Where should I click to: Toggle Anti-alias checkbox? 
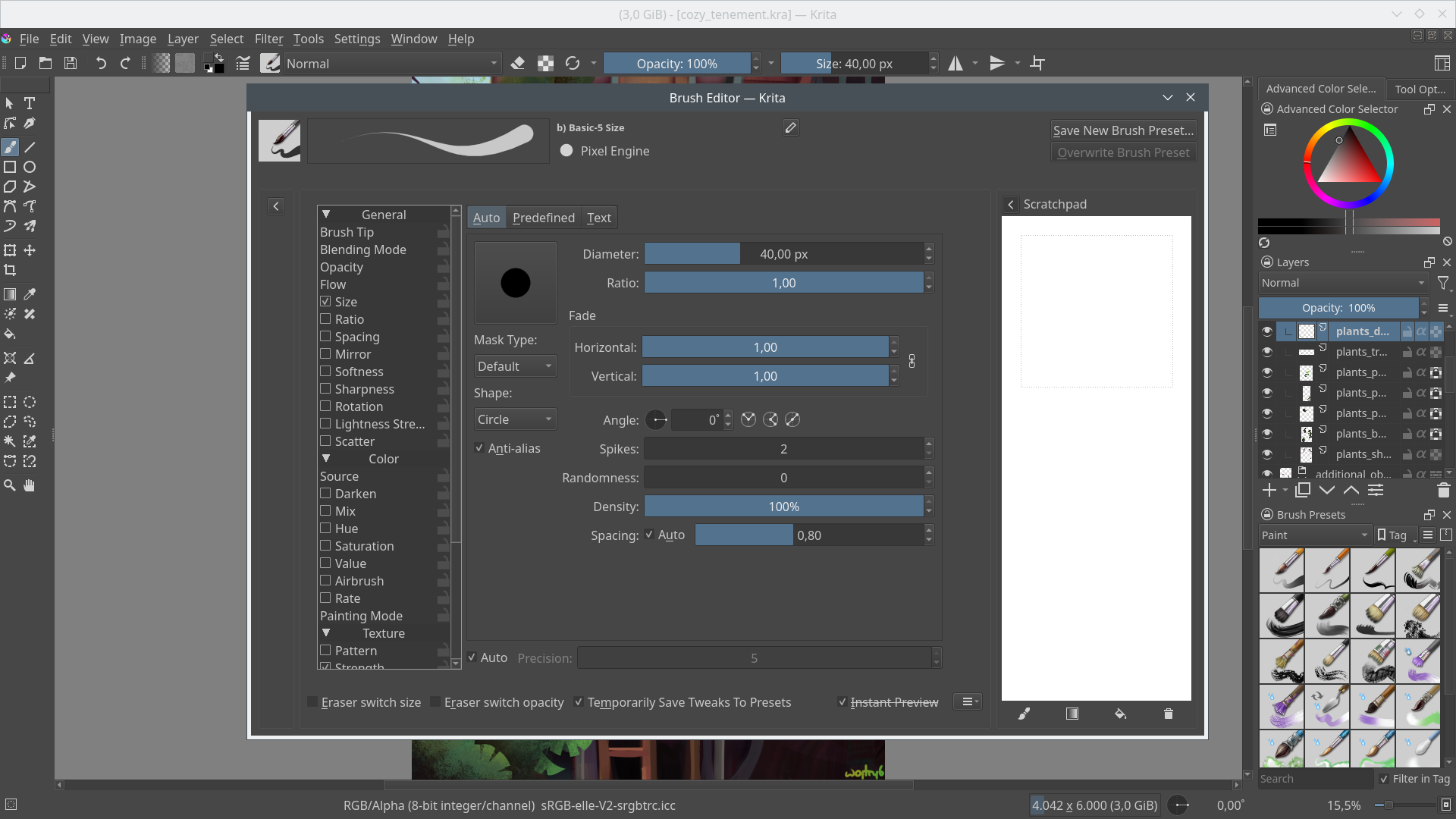click(x=479, y=448)
